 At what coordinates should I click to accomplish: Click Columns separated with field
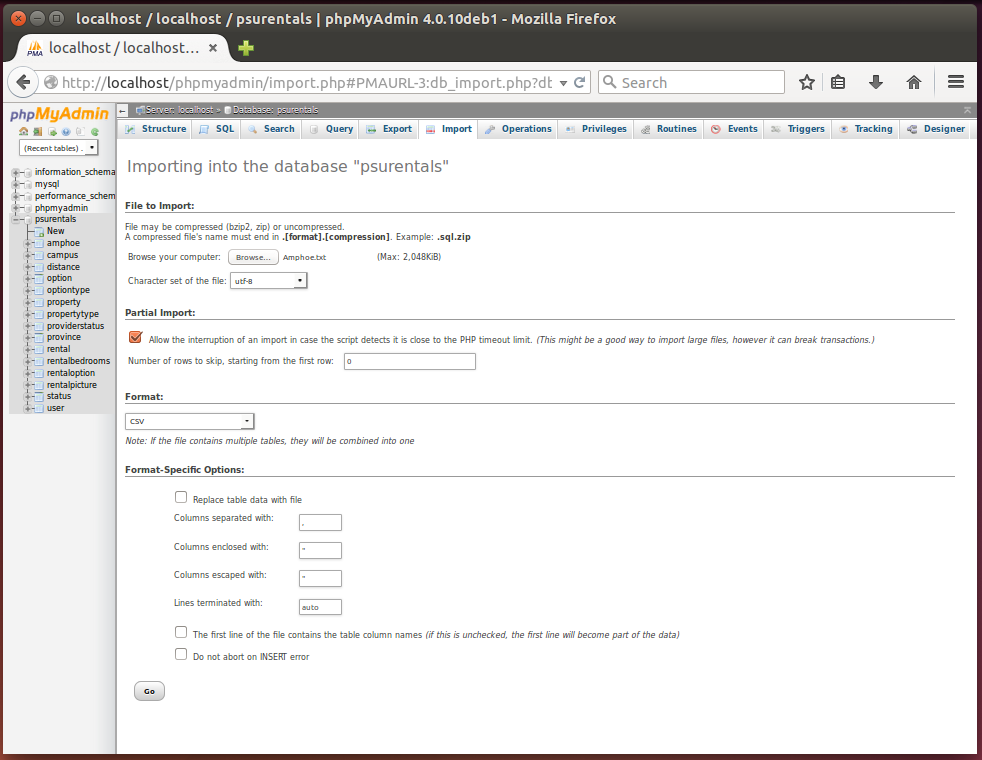[x=320, y=523]
